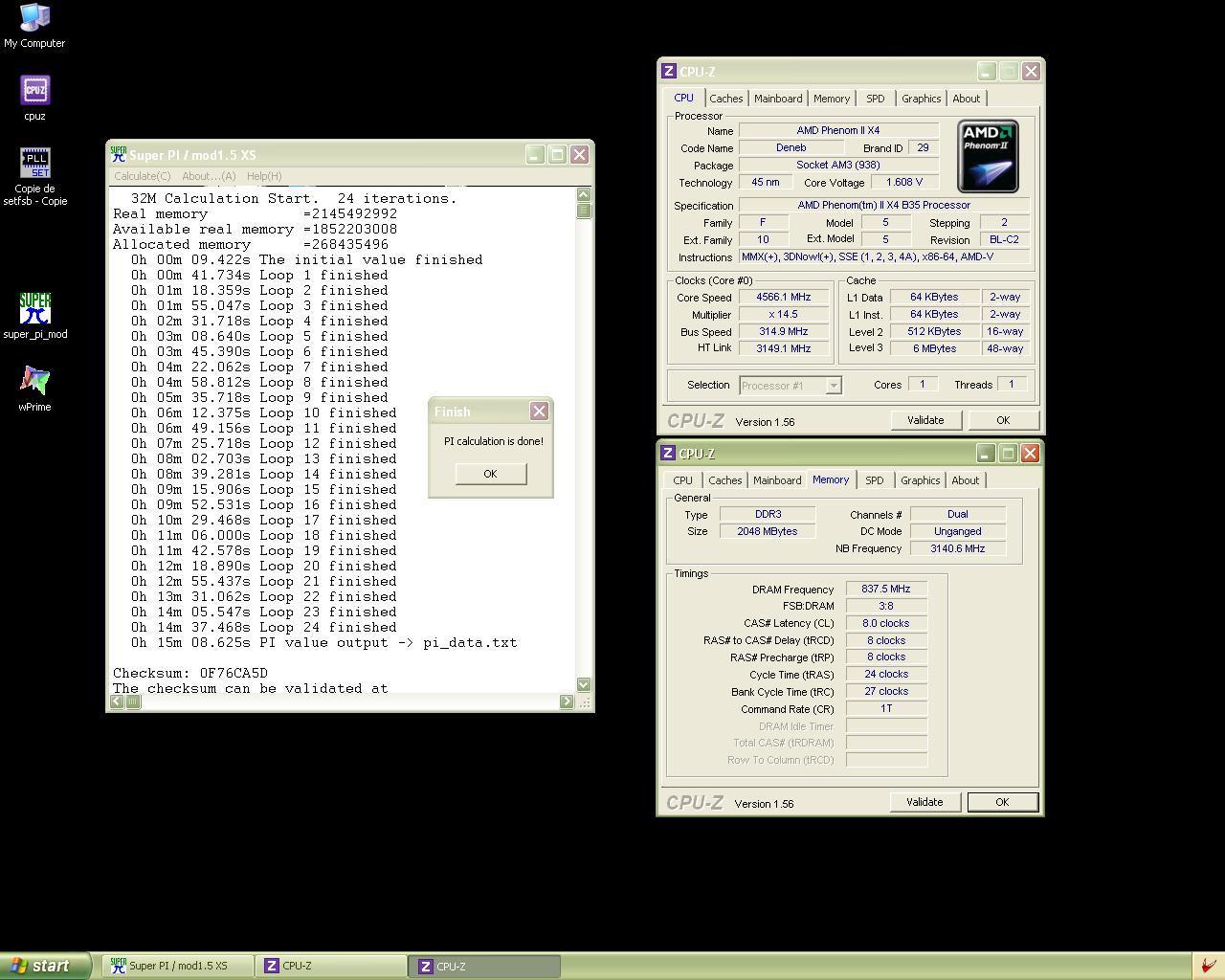Switch to Super PI taskbar button
This screenshot has height=980, width=1225.
coord(178,966)
